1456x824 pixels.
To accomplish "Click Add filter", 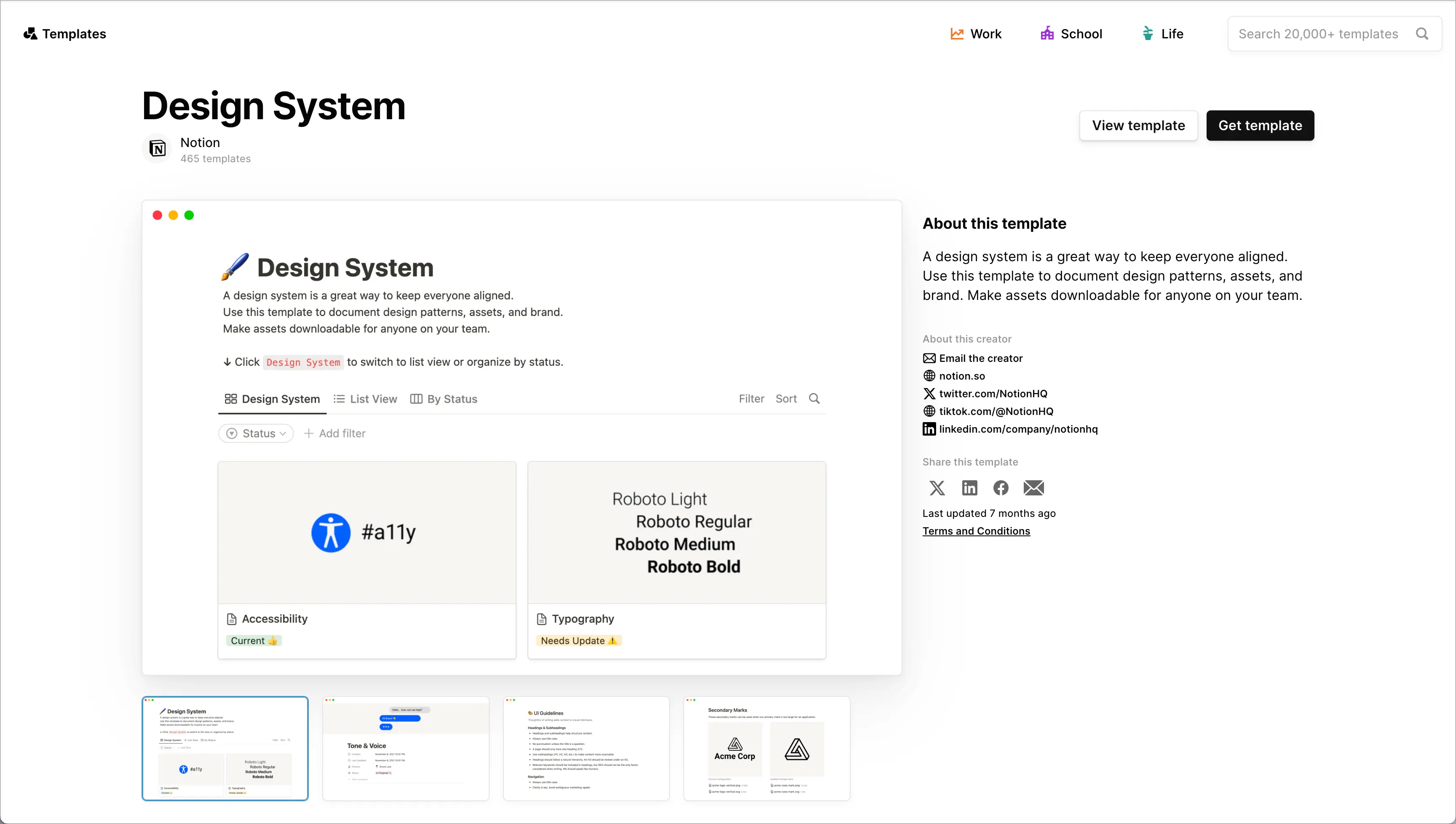I will (x=335, y=433).
